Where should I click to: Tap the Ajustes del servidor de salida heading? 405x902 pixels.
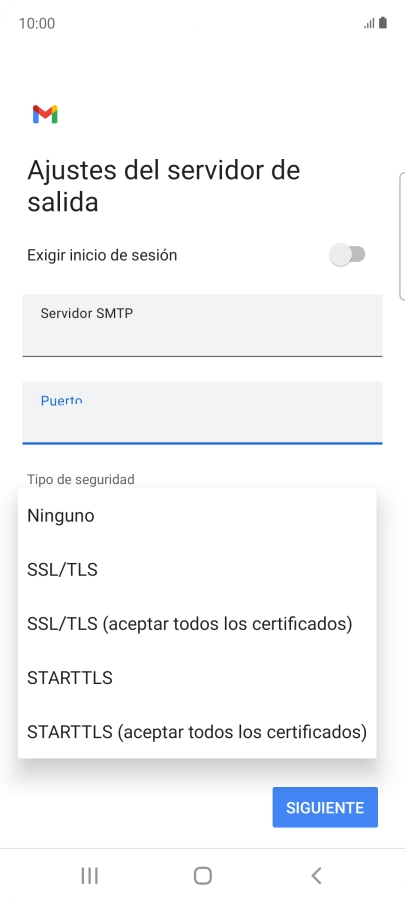[163, 186]
